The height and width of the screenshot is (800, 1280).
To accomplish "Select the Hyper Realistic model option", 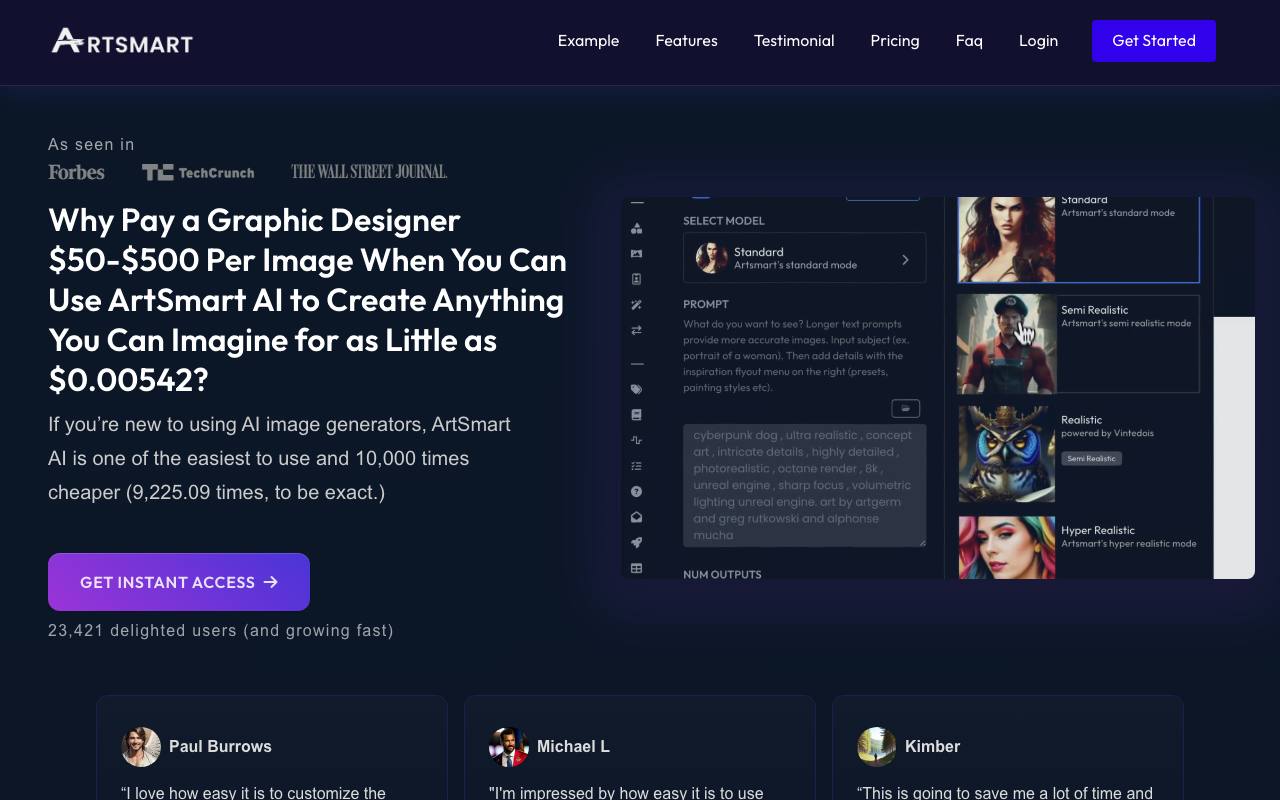I will click(x=1078, y=546).
